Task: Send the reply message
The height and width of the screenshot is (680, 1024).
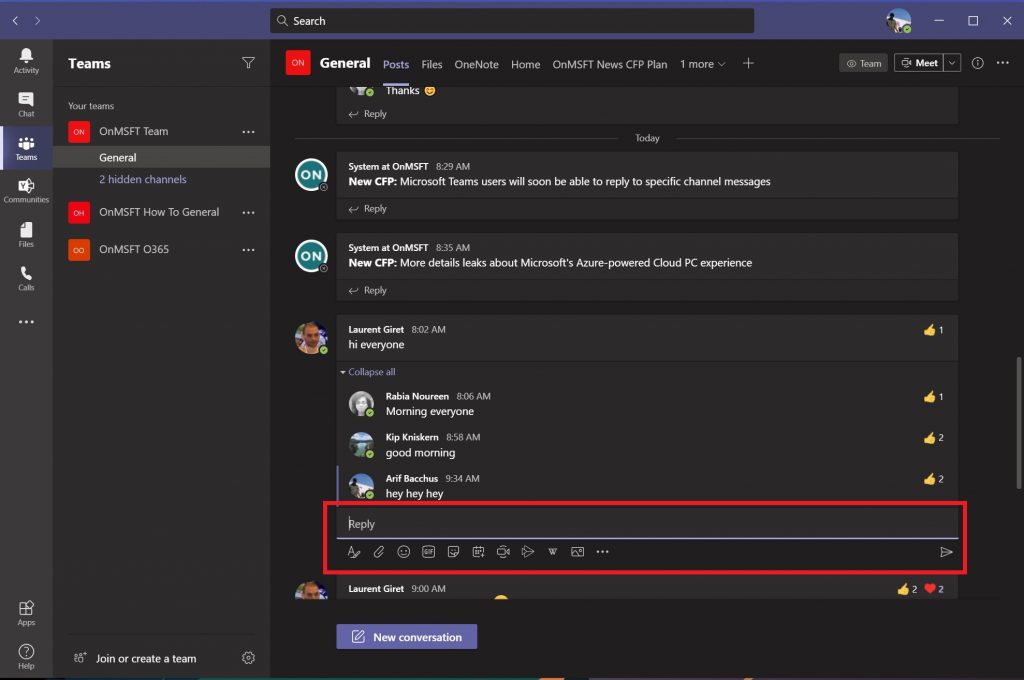Action: coord(946,553)
